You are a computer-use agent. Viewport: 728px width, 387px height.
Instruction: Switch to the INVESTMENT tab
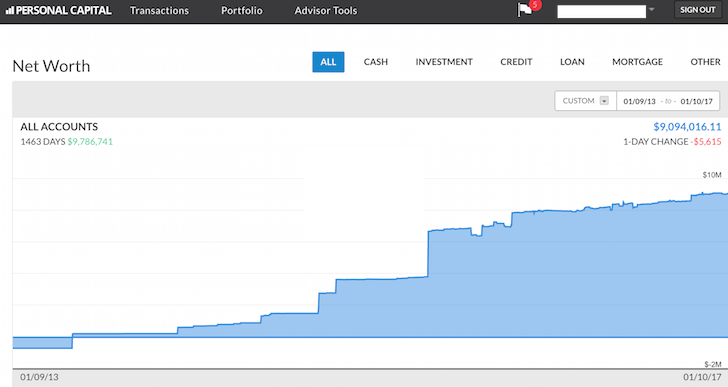click(x=444, y=62)
